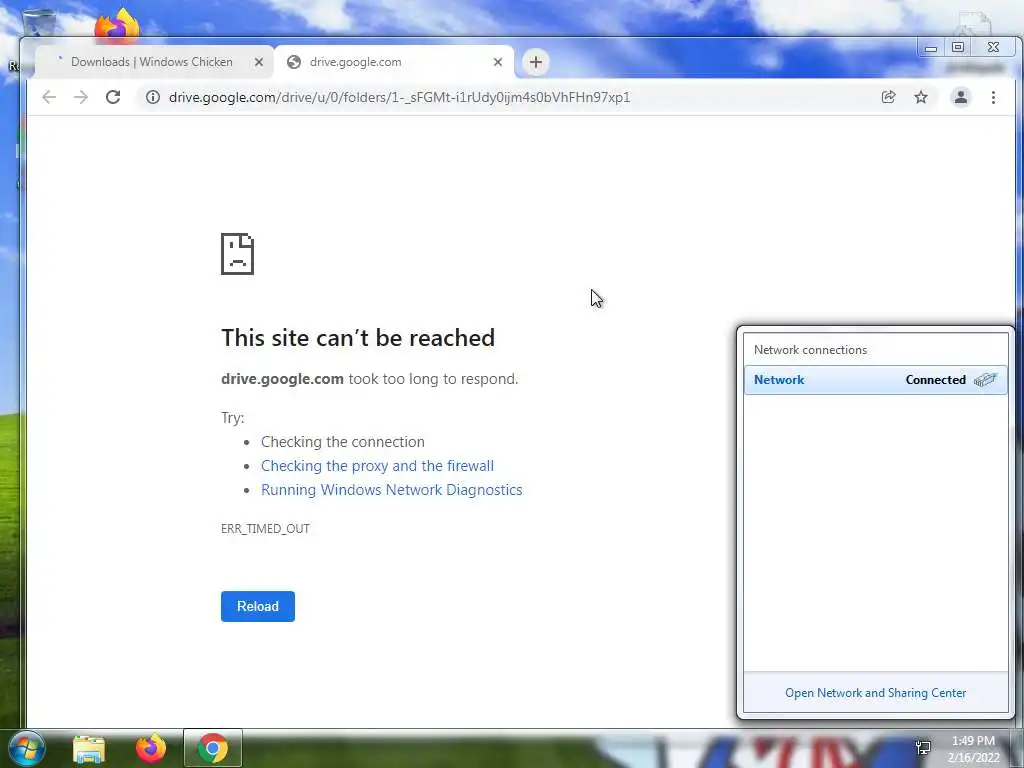View site information icon in address bar
The image size is (1024, 768).
coord(153,97)
